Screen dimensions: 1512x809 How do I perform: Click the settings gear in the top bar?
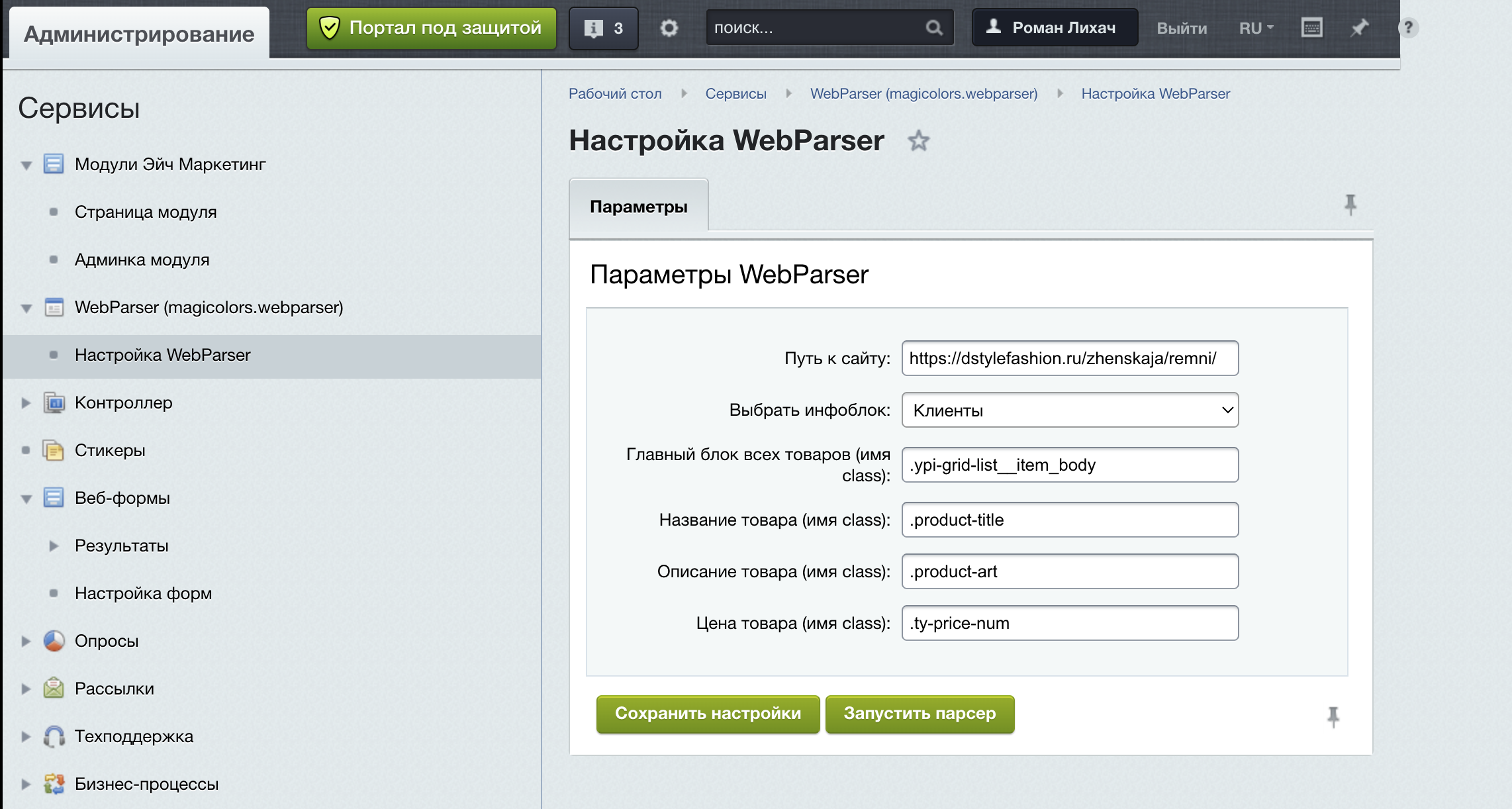669,27
